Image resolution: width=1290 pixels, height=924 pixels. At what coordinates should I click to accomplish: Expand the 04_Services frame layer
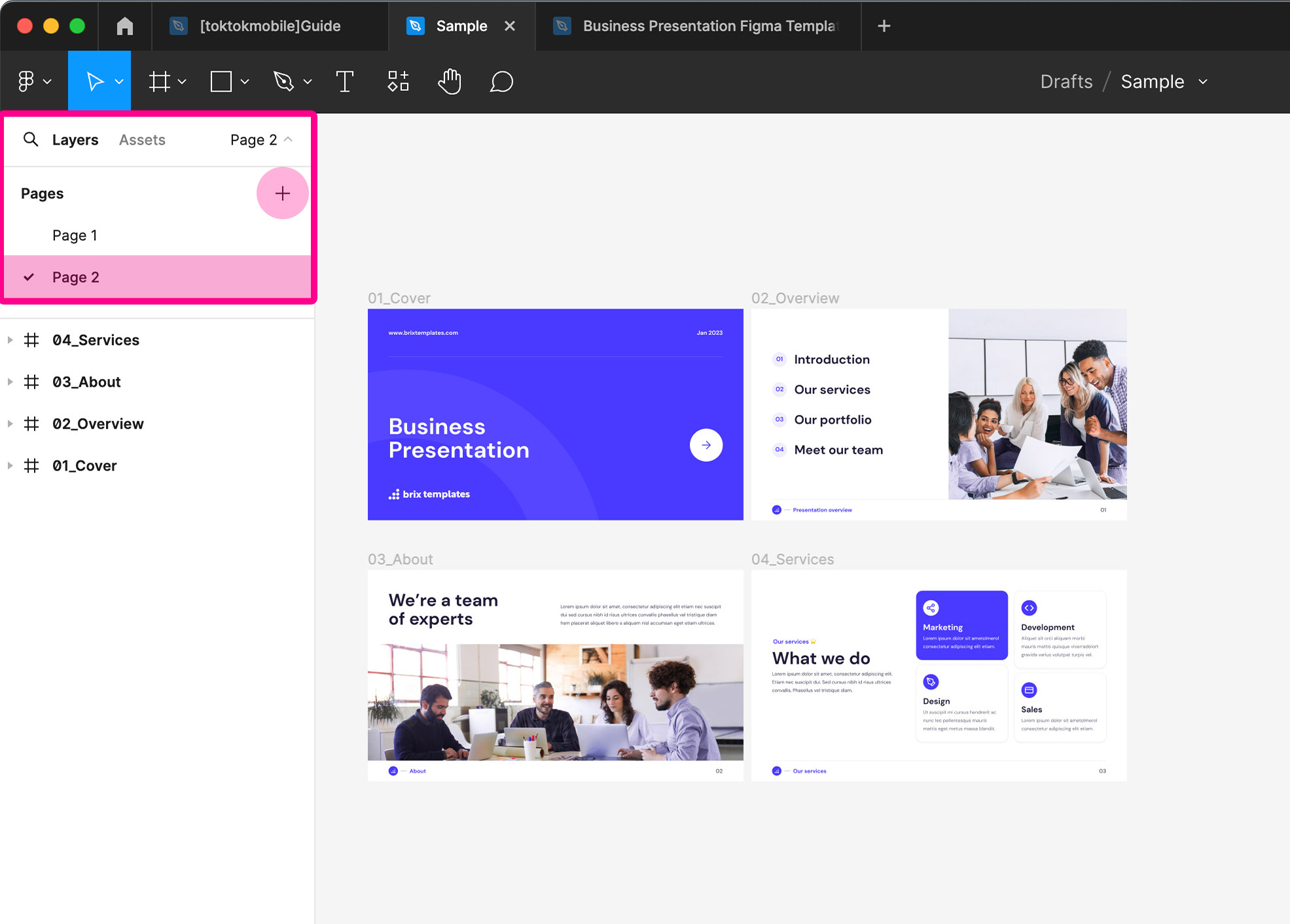[10, 340]
